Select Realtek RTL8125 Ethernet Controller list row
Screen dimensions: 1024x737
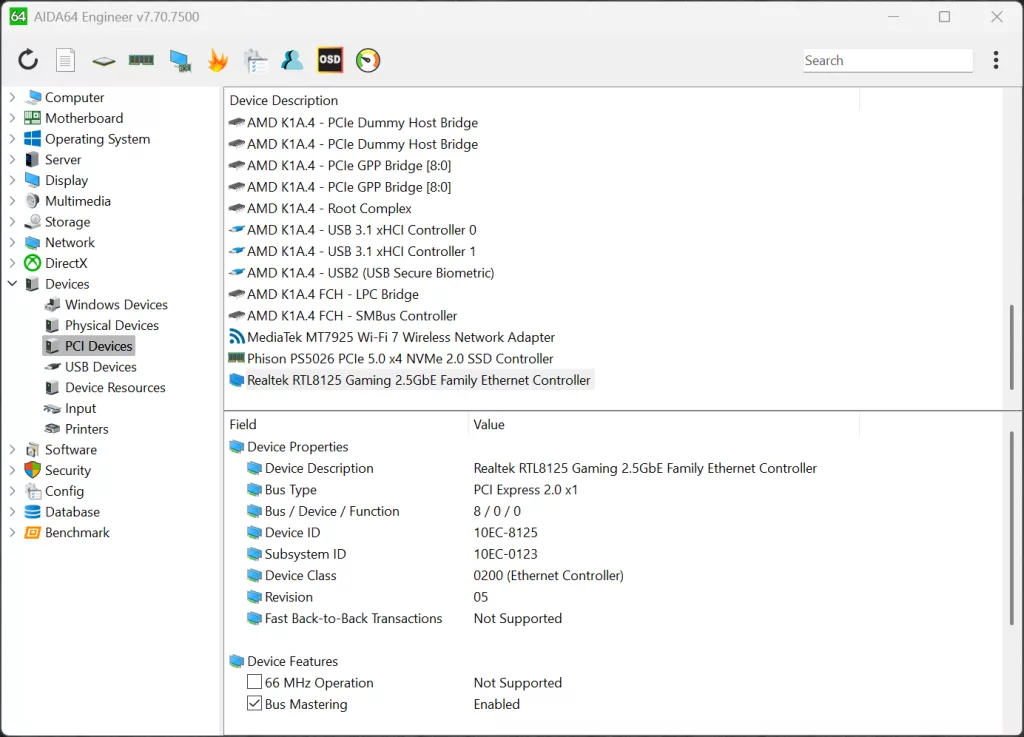point(419,380)
